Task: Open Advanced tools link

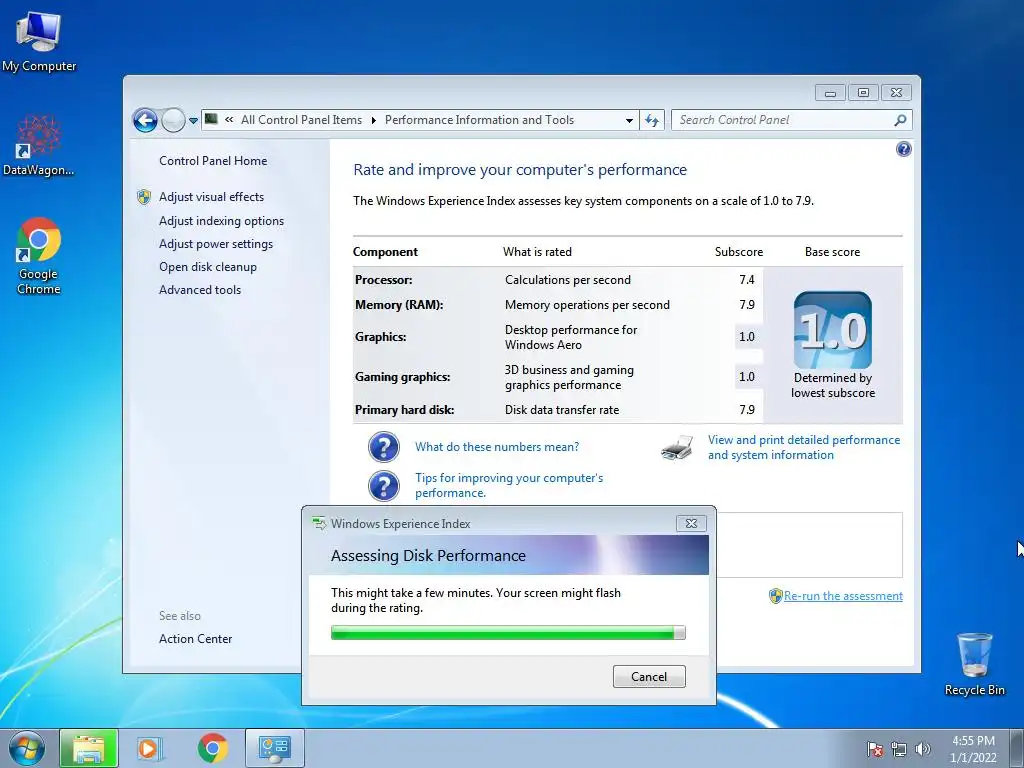Action: point(200,289)
